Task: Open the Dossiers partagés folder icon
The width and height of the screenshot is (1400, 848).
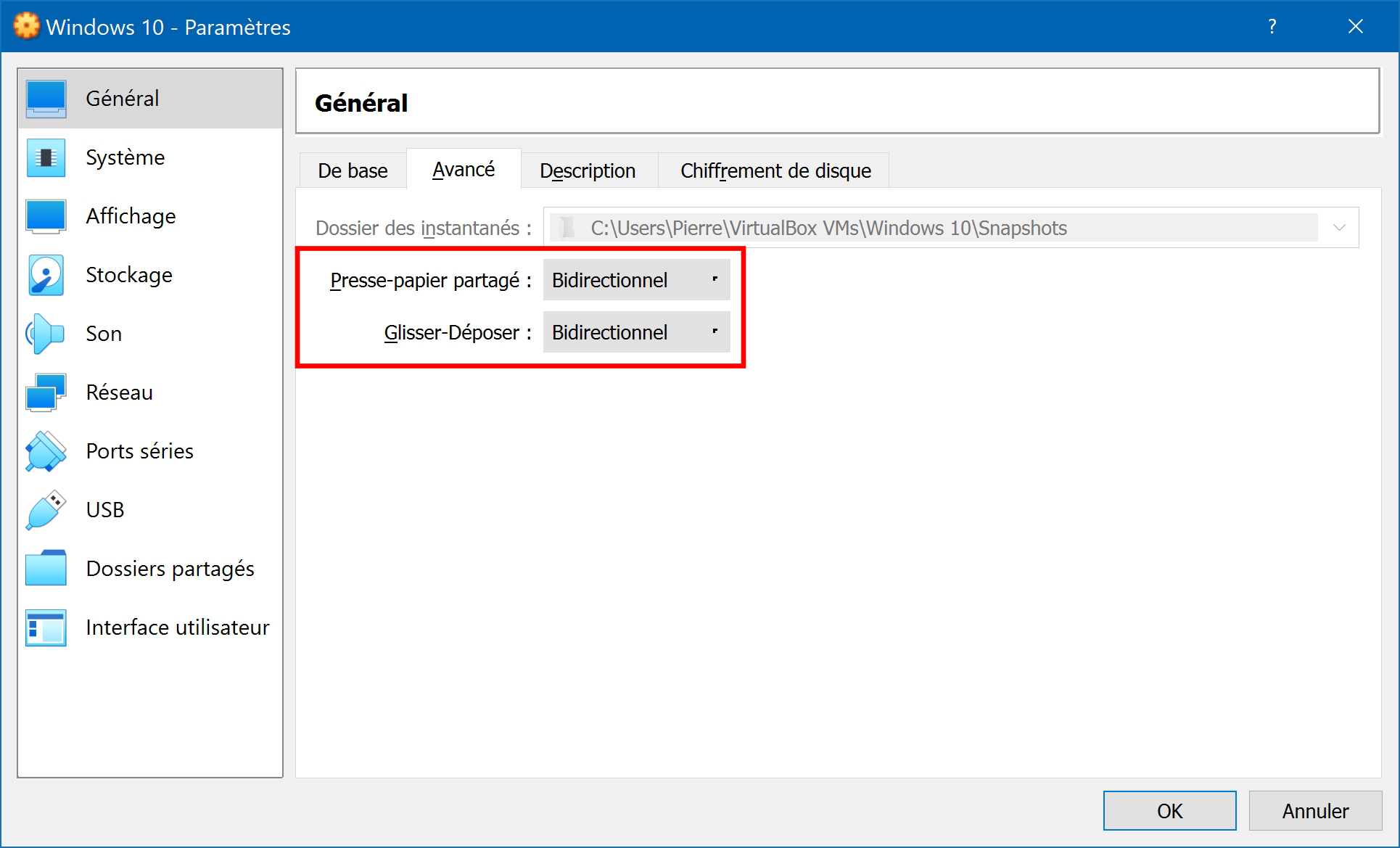Action: click(46, 569)
